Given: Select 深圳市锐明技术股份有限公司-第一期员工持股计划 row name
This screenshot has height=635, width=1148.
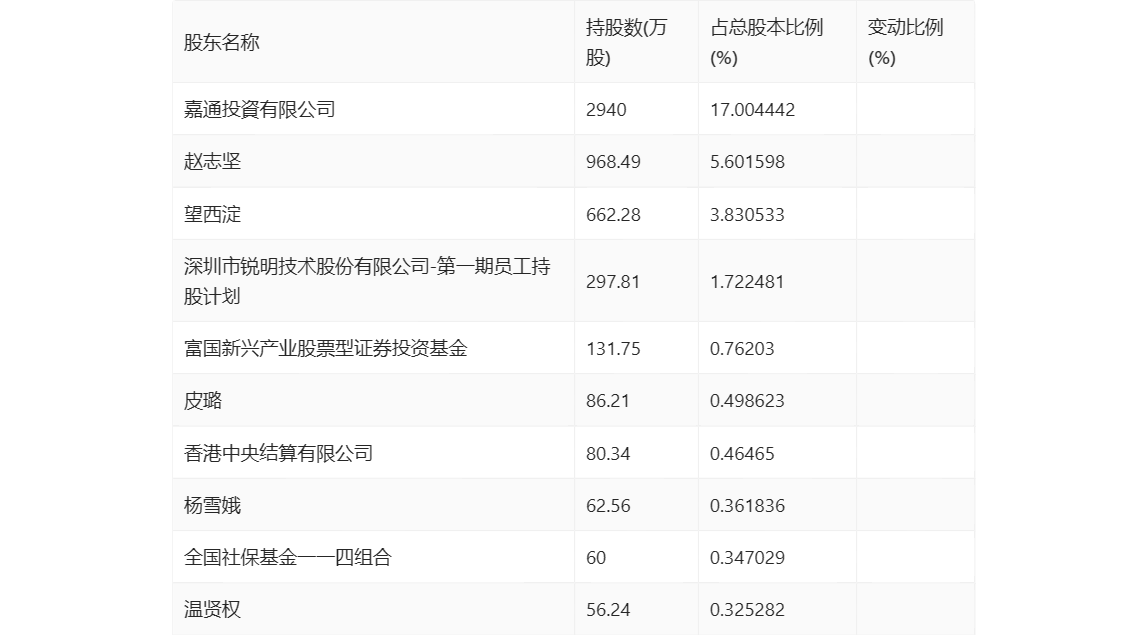Looking at the screenshot, I should tap(367, 281).
